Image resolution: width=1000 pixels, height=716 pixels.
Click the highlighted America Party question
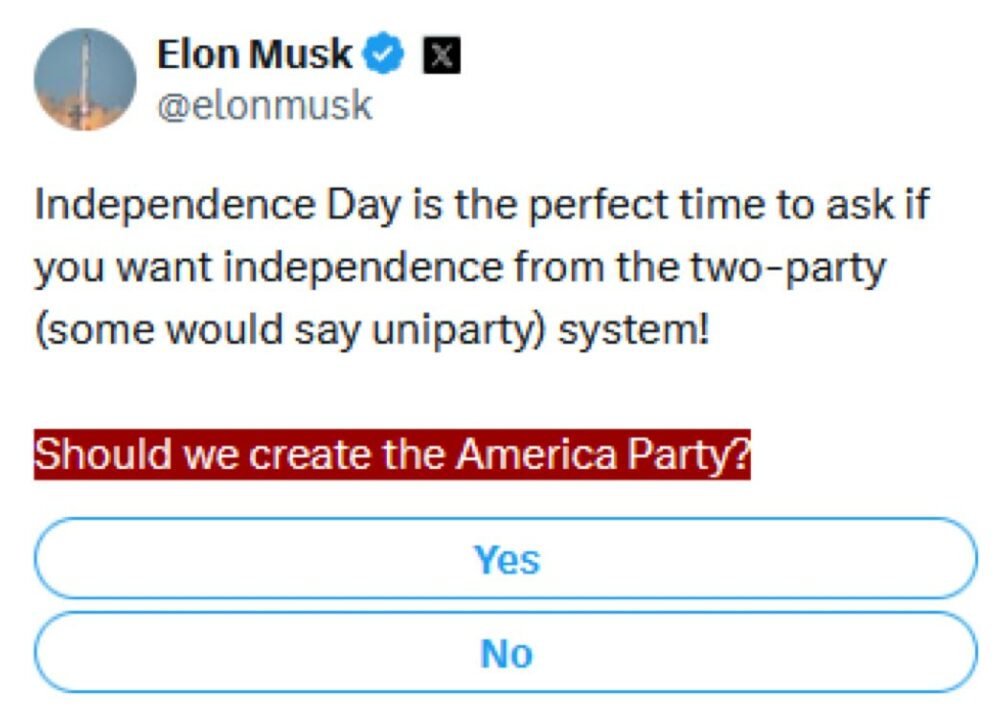pyautogui.click(x=392, y=455)
